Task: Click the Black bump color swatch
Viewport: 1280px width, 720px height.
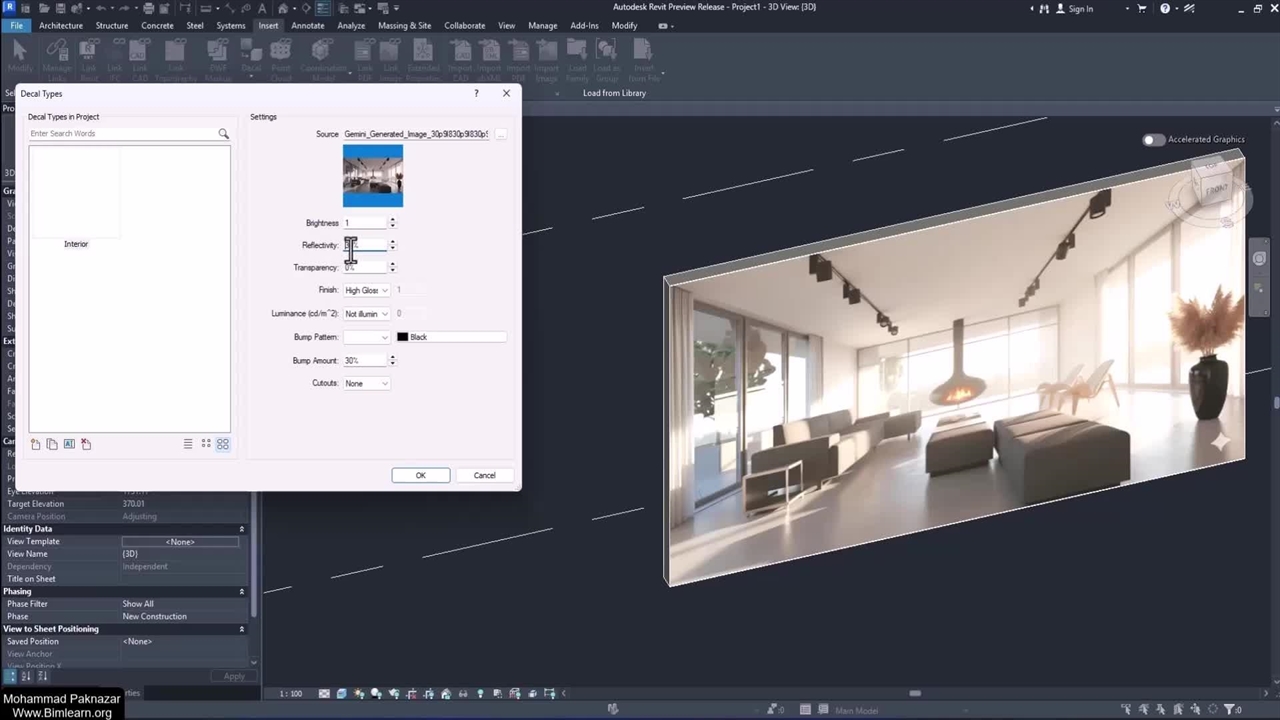Action: (402, 337)
